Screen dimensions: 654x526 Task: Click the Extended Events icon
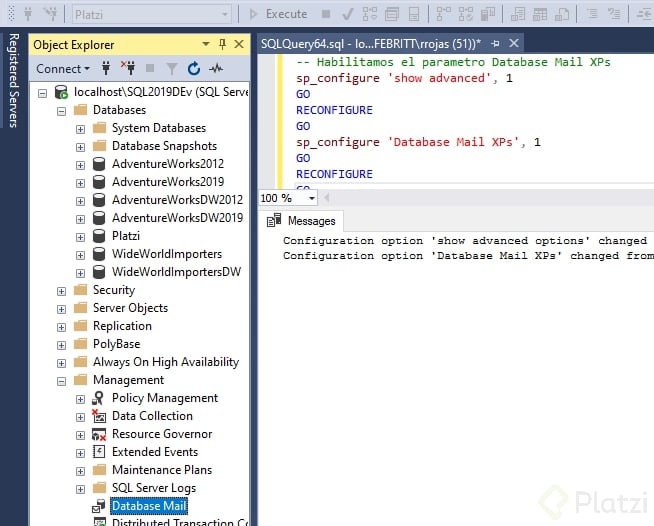click(x=99, y=452)
